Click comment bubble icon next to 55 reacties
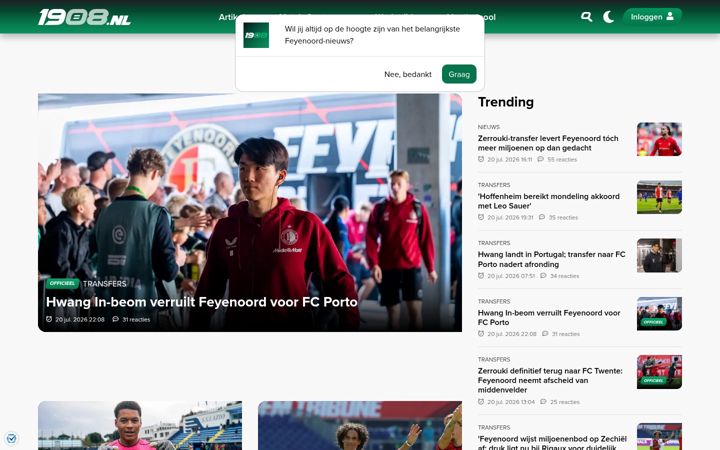720x450 pixels. point(540,159)
